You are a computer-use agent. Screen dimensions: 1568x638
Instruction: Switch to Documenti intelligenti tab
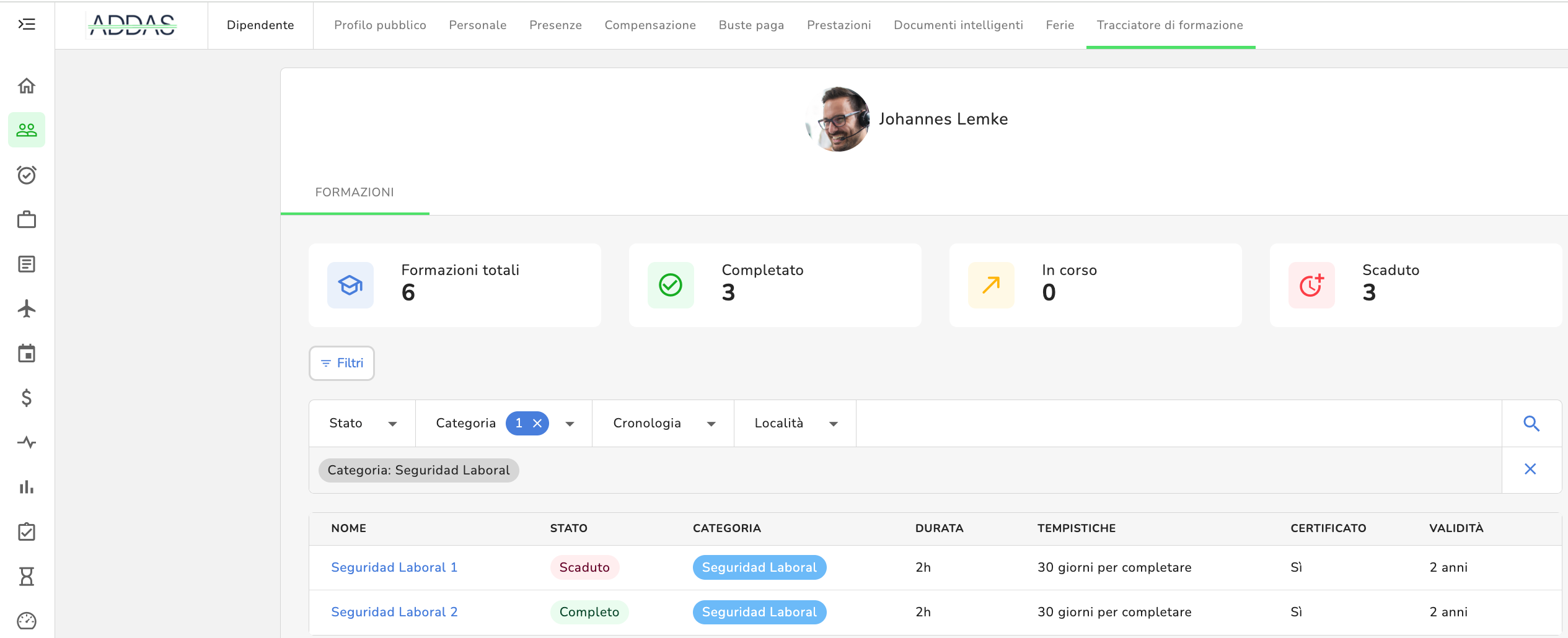[x=958, y=25]
